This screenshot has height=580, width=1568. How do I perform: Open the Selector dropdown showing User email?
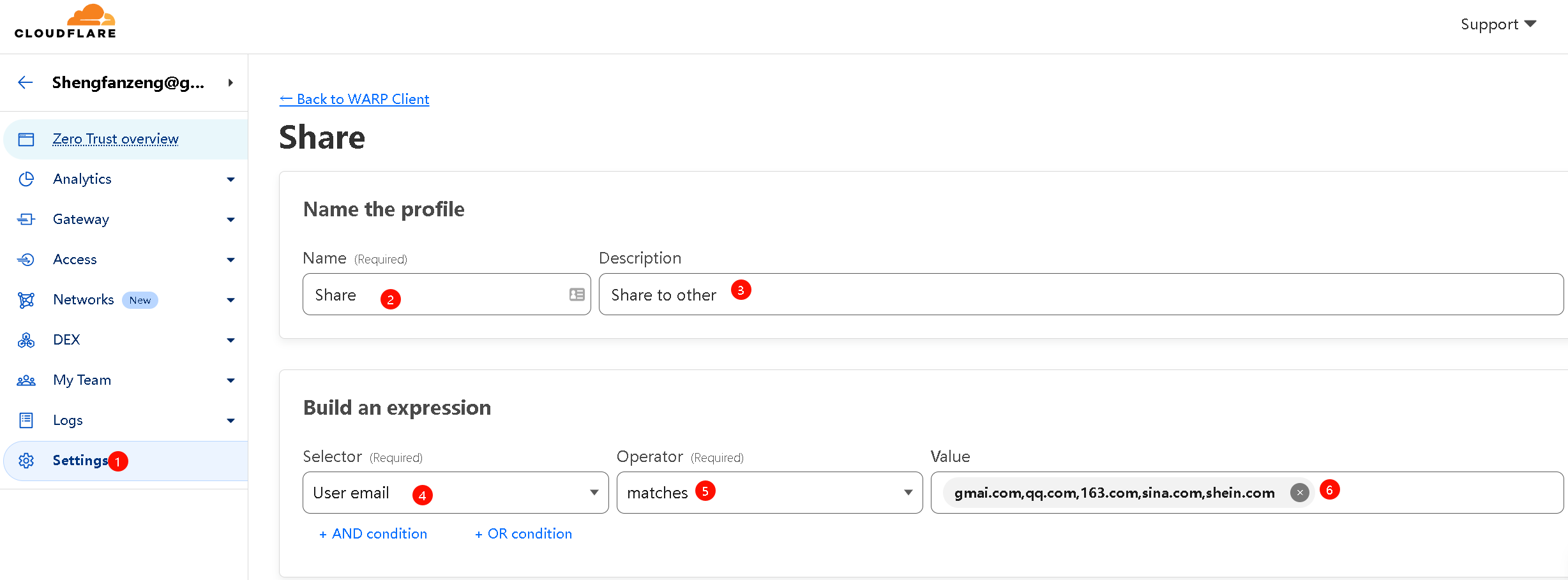(456, 493)
